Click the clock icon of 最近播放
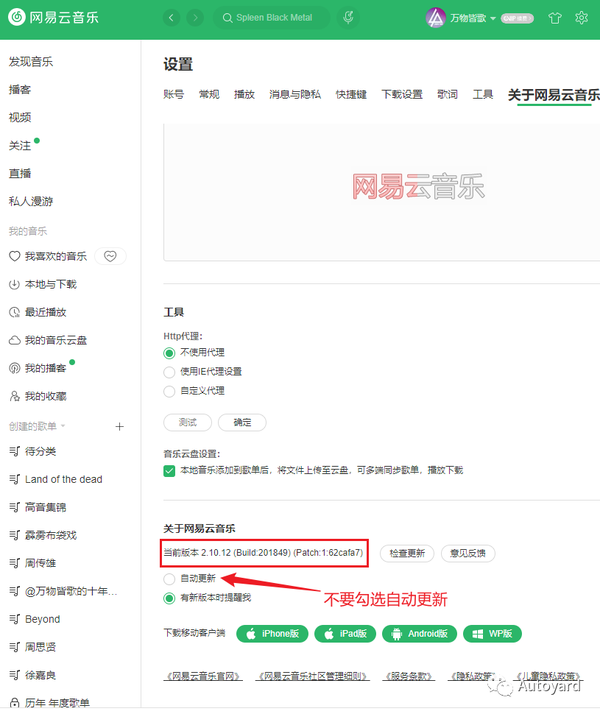The height and width of the screenshot is (714, 600). coord(15,312)
